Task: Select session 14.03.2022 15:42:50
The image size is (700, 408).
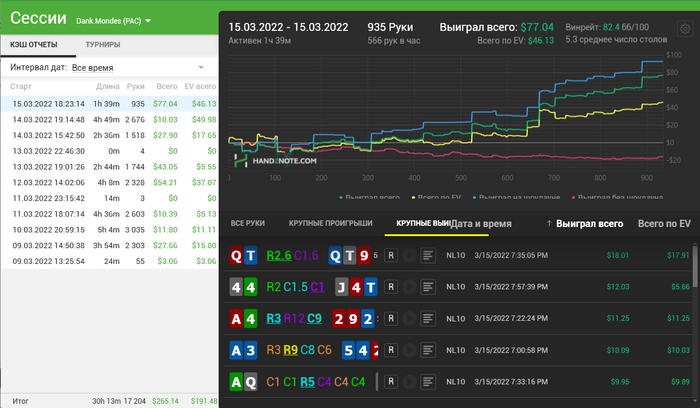Action: tap(109, 135)
